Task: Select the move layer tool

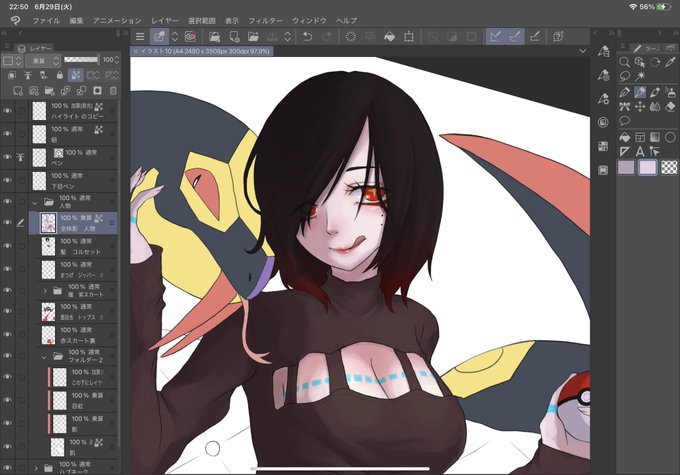Action: [640, 106]
